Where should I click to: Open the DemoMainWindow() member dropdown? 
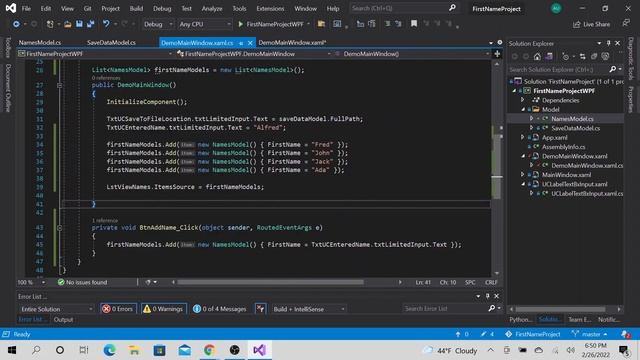click(x=412, y=54)
